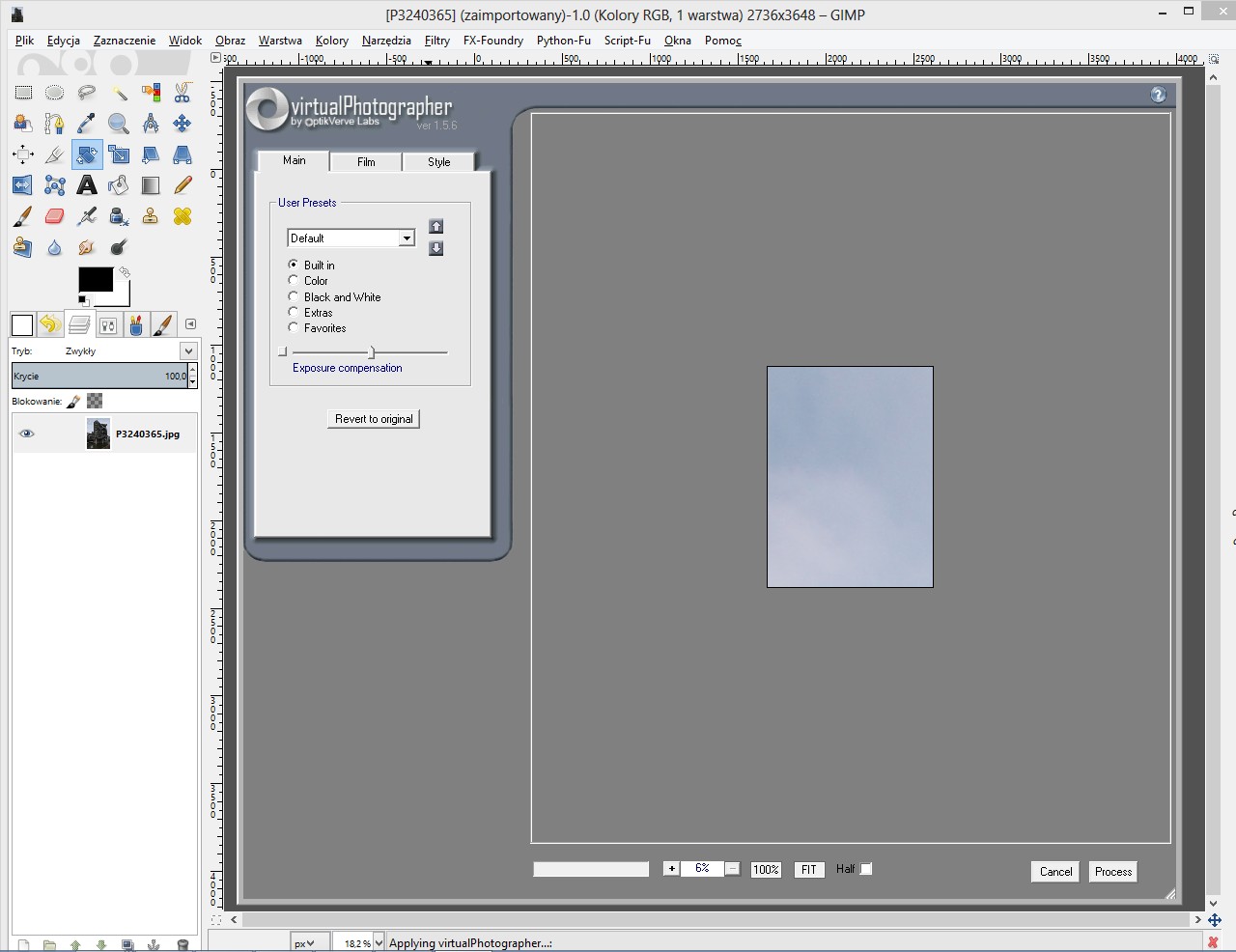Expand the layer mode Zwykły dropdown
1236x952 pixels.
[188, 351]
